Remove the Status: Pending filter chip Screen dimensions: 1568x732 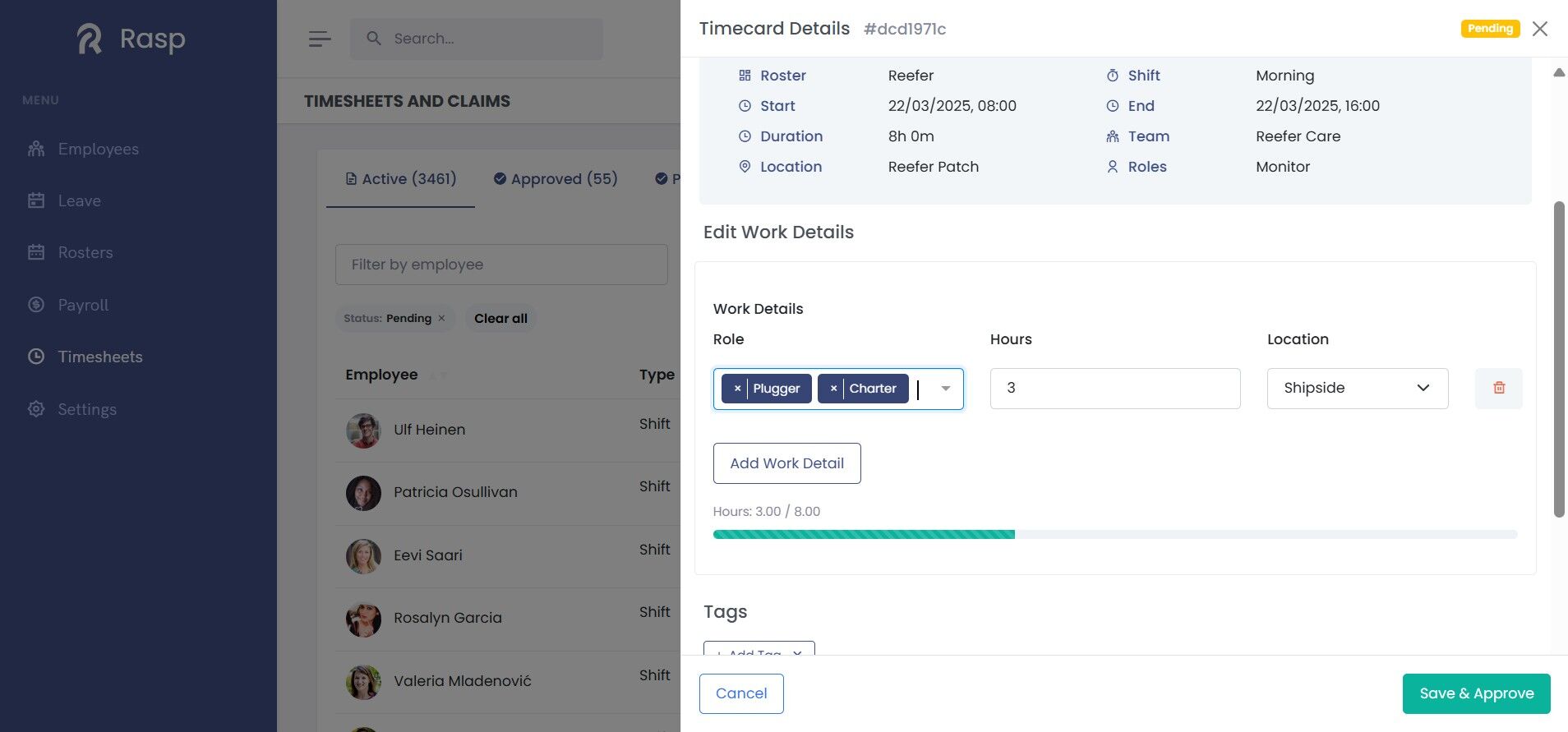[441, 319]
